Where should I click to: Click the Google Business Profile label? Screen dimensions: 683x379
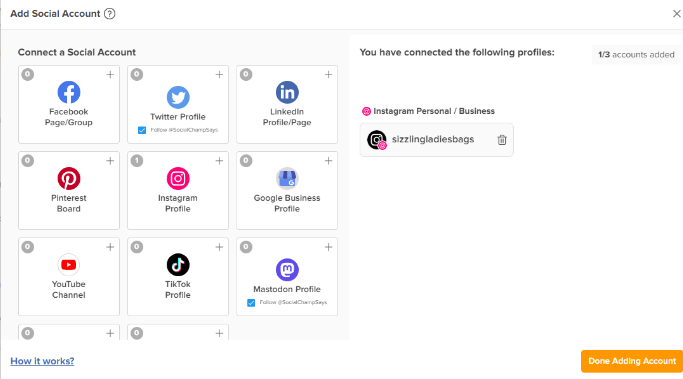(287, 203)
